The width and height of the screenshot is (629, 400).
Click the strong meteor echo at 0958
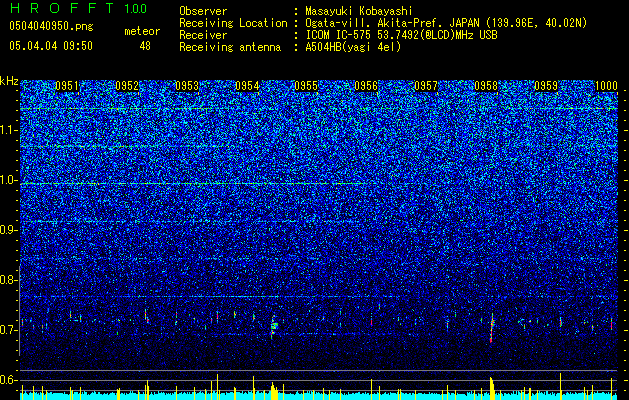tap(492, 328)
